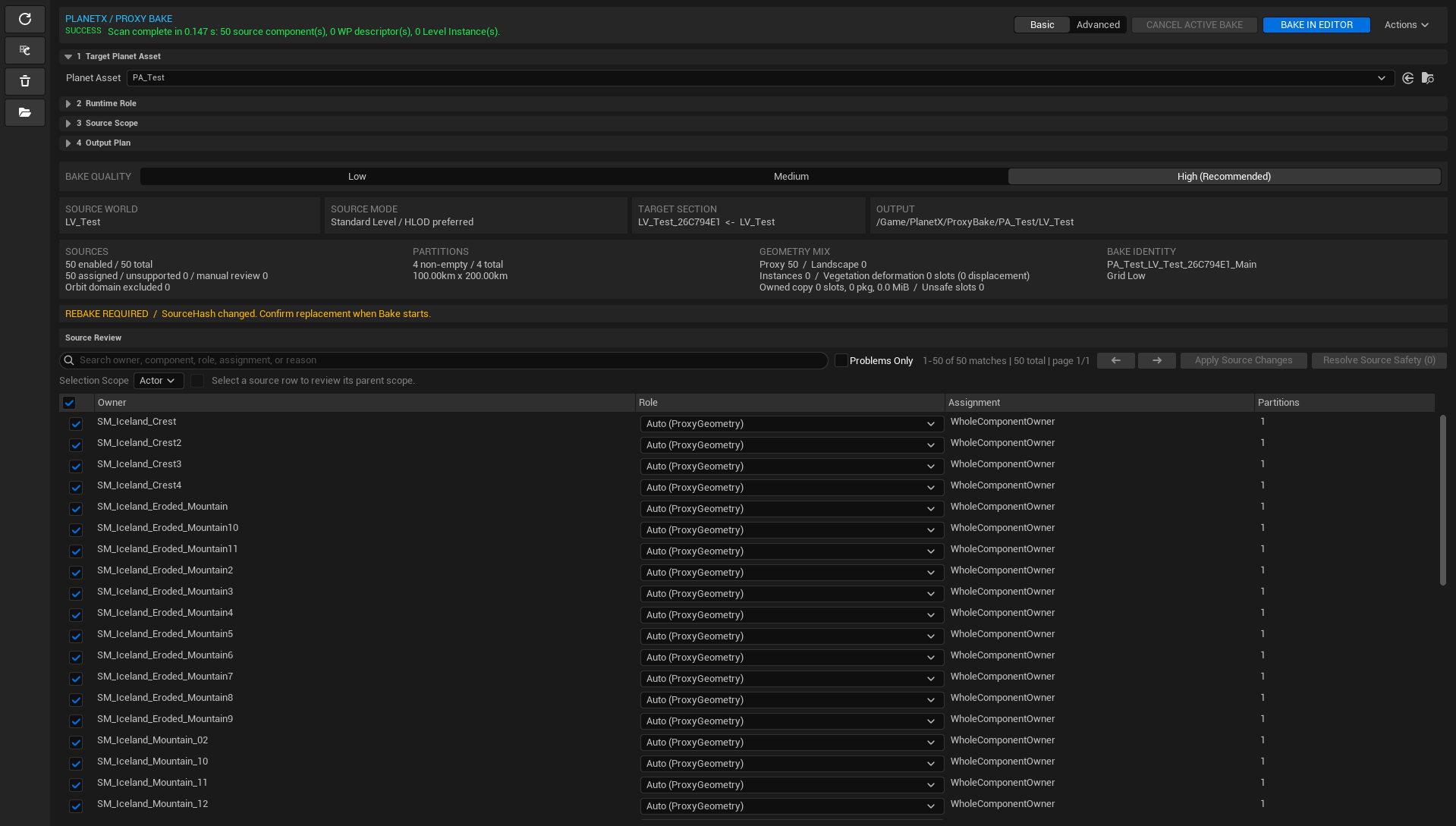Open the Role dropdown for SM_Iceland_Eroded_Mountain
Screen dimensions: 1456x826
(791, 509)
